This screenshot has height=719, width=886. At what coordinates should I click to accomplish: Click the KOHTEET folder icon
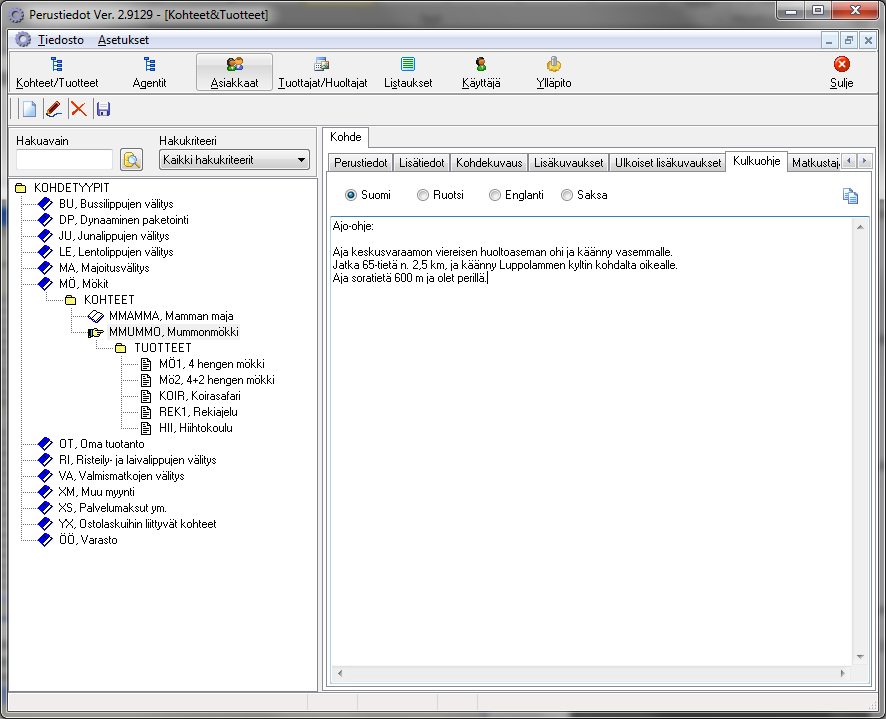pos(71,300)
